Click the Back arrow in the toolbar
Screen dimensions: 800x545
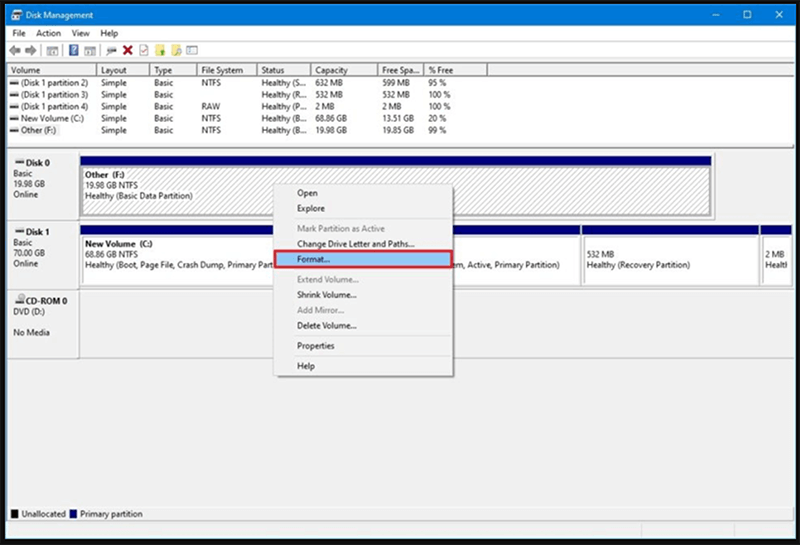point(15,50)
